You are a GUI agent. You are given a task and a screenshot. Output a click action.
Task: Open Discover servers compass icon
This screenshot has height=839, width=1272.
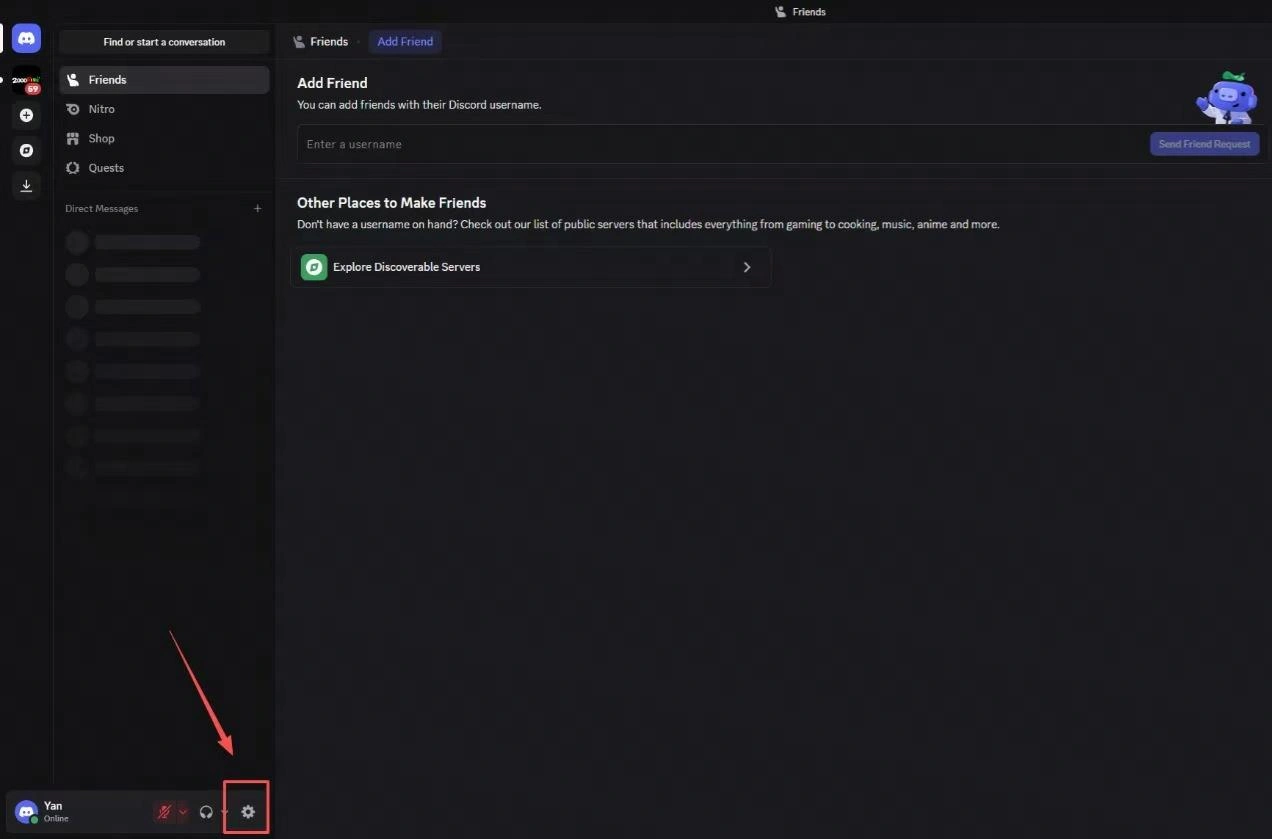coord(27,150)
